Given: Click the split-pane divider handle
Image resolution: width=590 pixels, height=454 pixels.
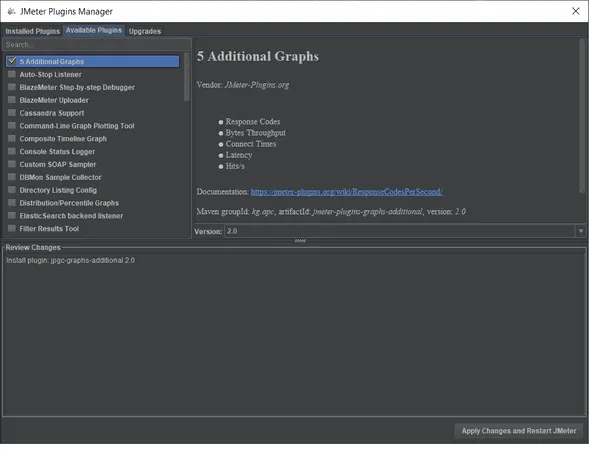Looking at the screenshot, I should pyautogui.click(x=300, y=241).
